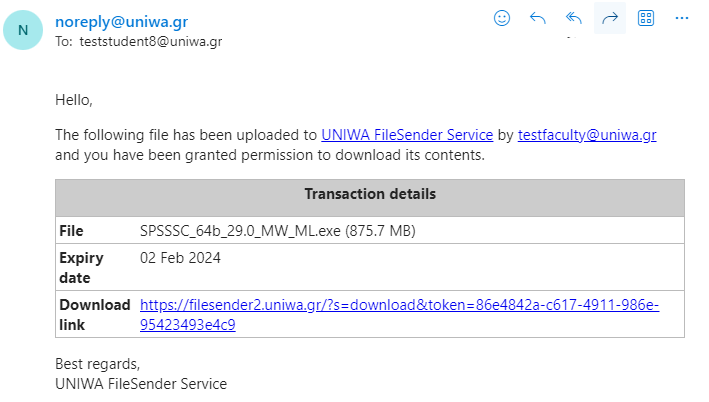Click the sender avatar with letter N
709x402 pixels.
point(23,30)
